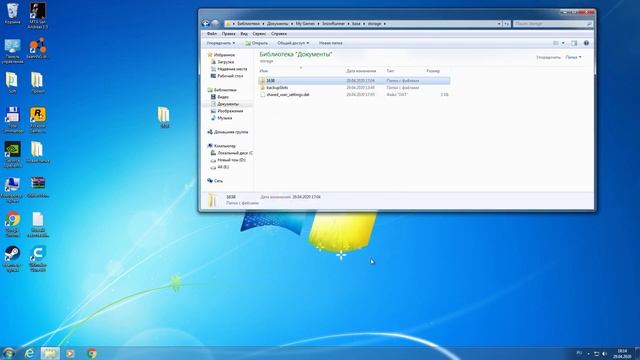Select Избранное in the navigation pane
The width and height of the screenshot is (640, 360).
[224, 55]
